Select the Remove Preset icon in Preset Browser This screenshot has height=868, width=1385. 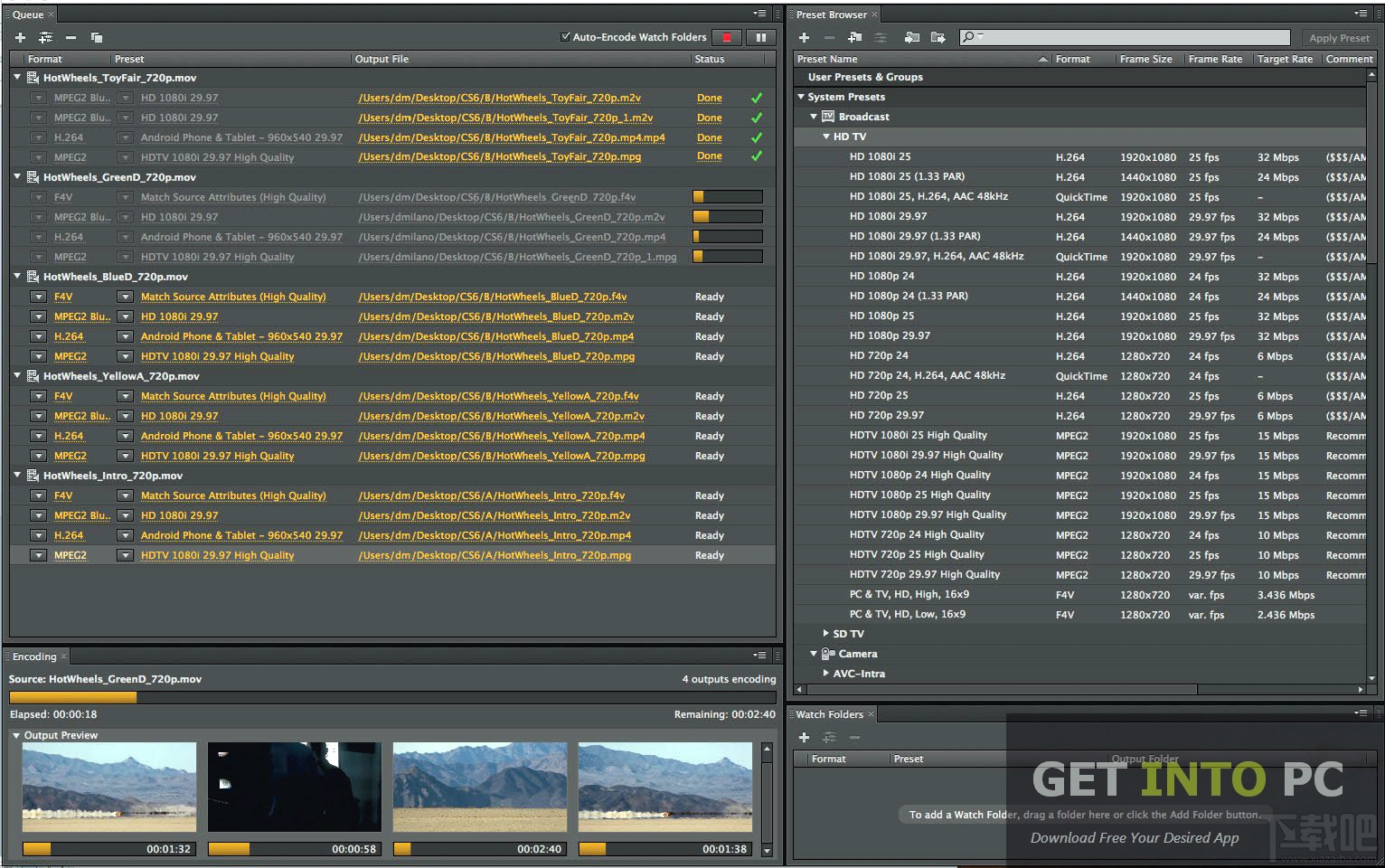click(829, 37)
